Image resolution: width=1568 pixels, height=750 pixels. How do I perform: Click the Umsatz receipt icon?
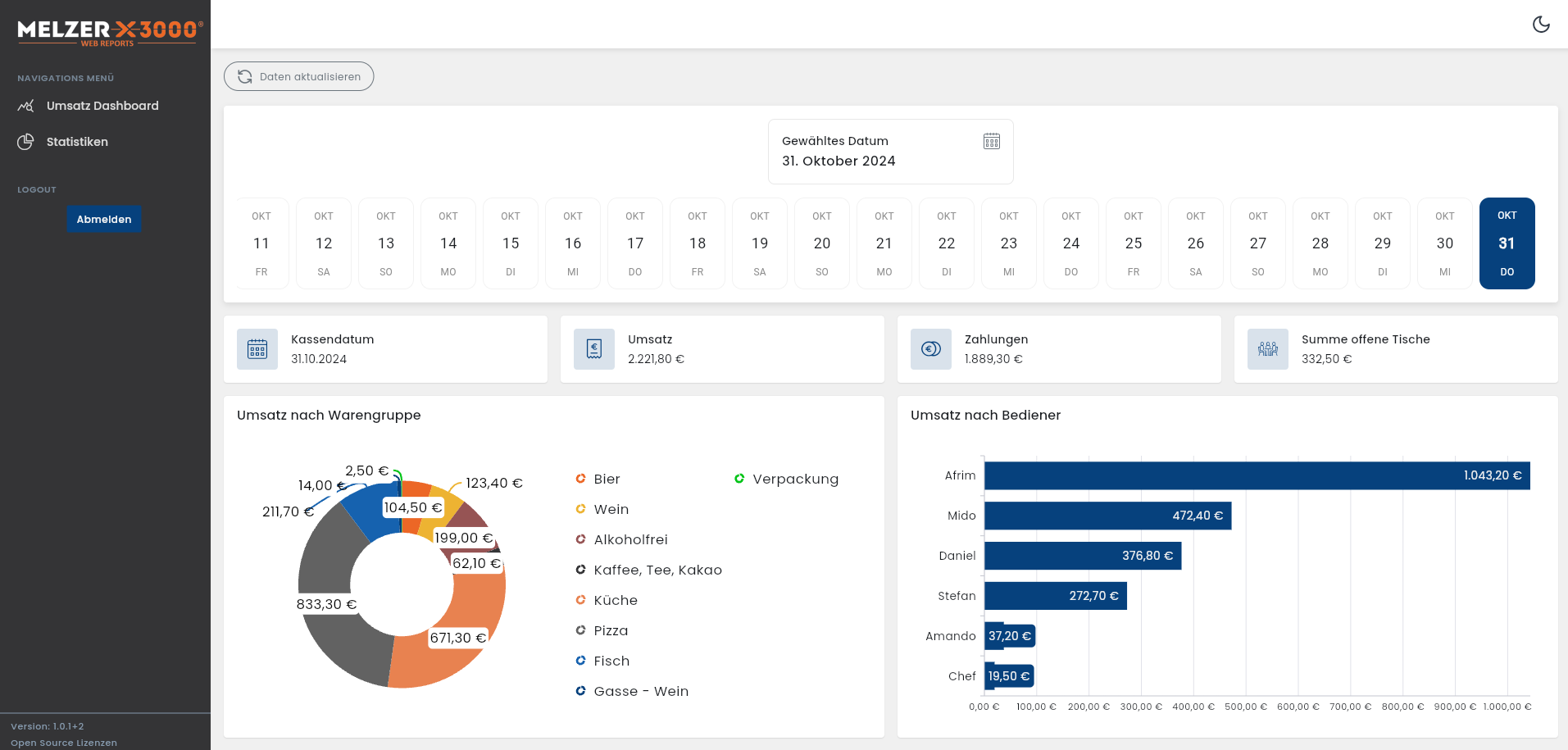click(593, 348)
